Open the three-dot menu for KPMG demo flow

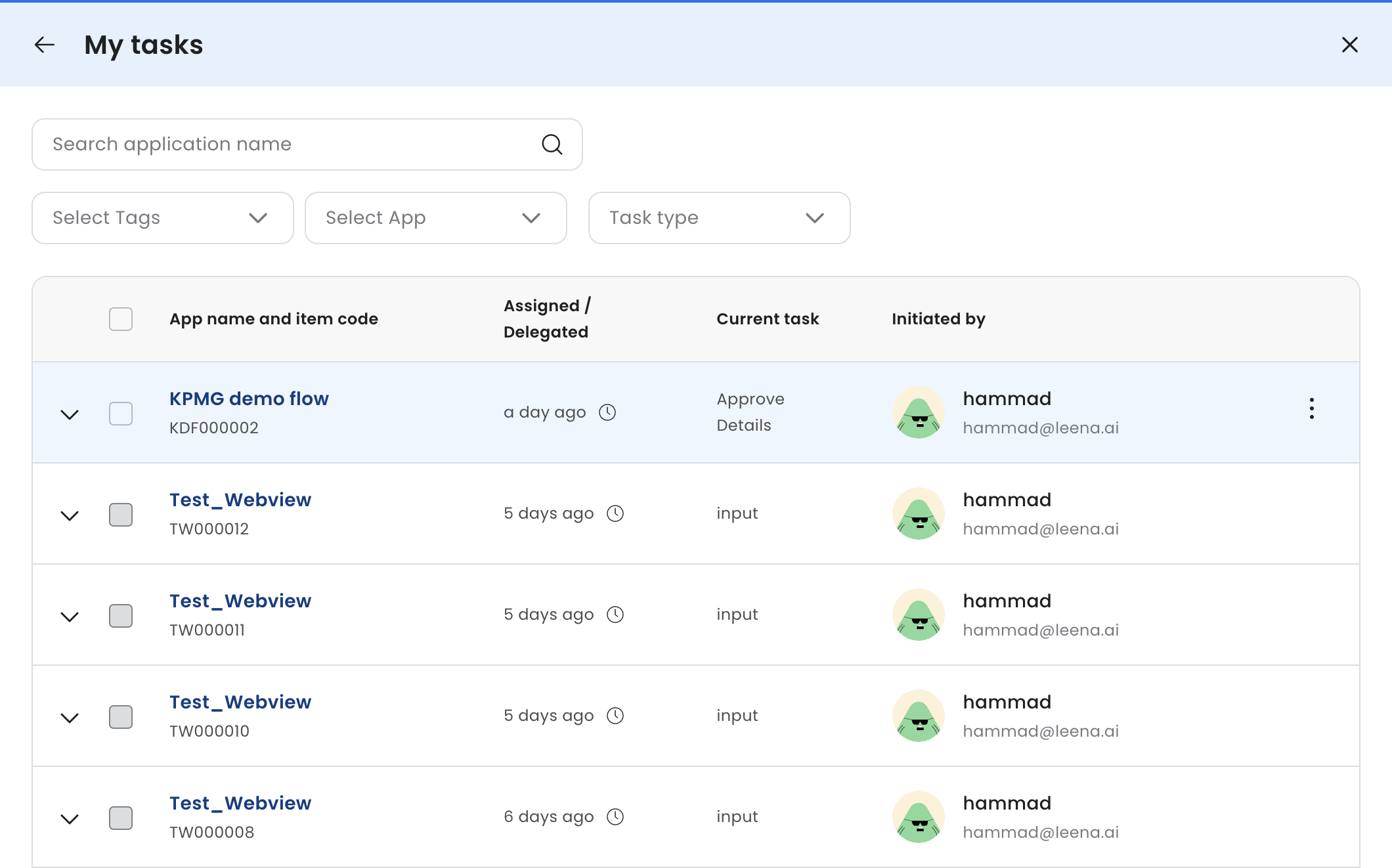point(1311,408)
